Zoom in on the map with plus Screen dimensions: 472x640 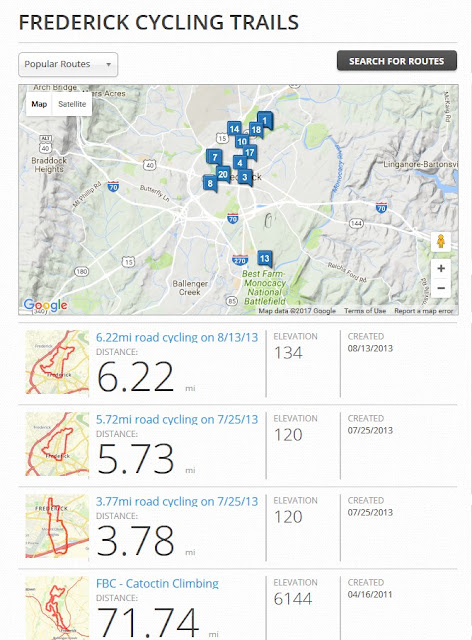[x=441, y=269]
